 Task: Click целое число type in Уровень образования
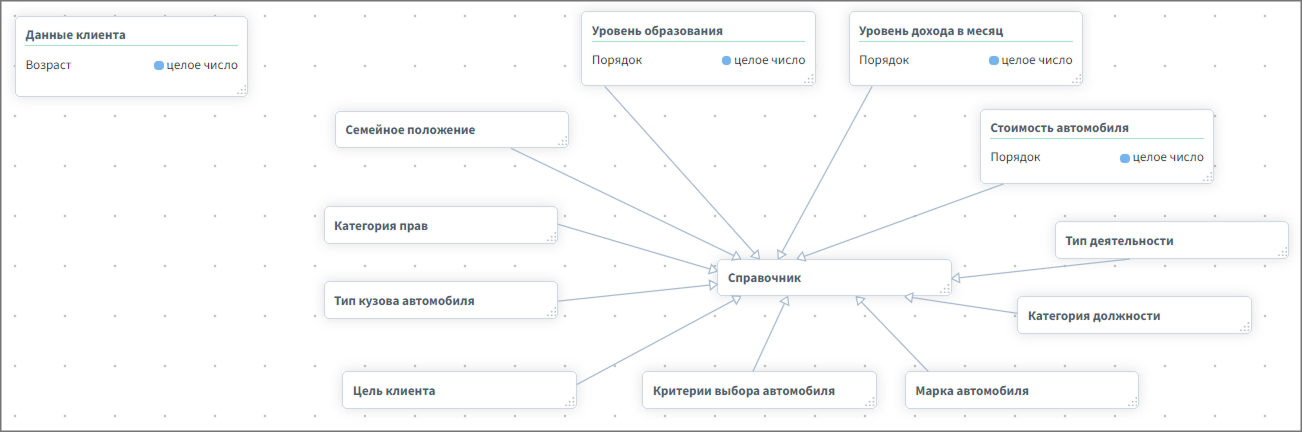click(x=769, y=60)
